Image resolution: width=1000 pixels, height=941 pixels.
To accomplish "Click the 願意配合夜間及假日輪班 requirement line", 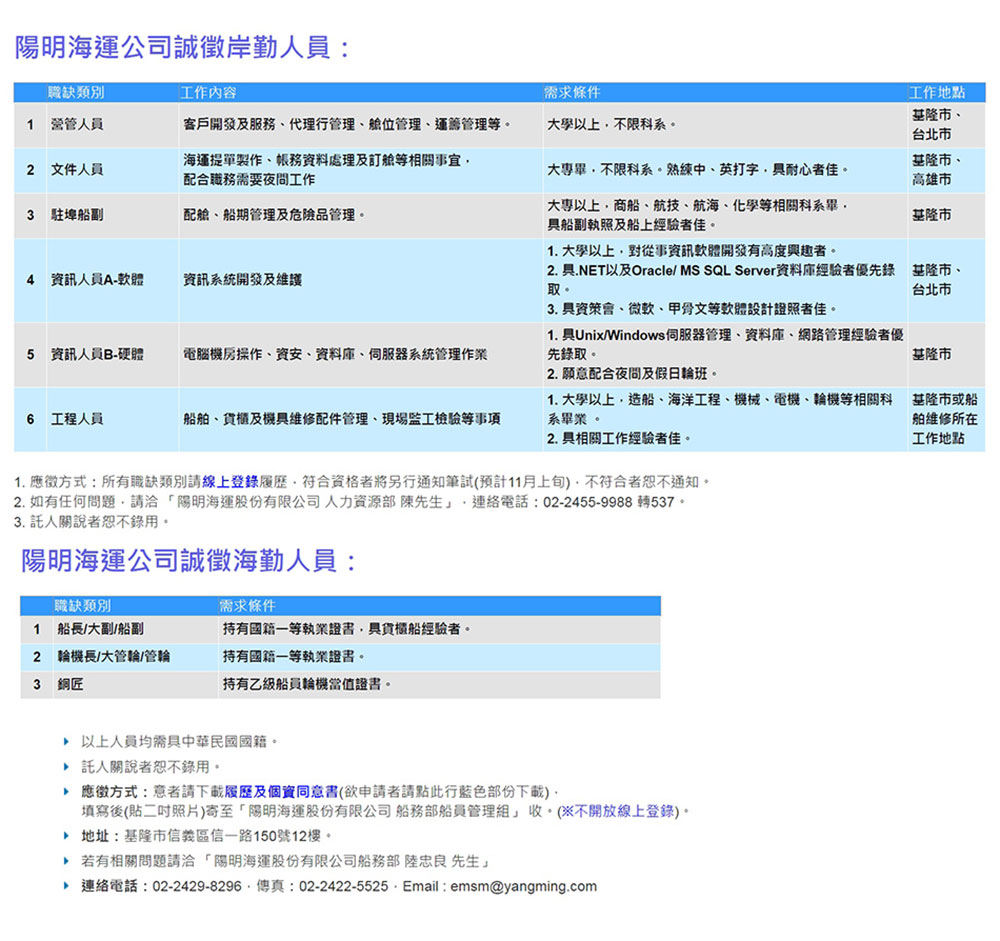I will click(632, 374).
